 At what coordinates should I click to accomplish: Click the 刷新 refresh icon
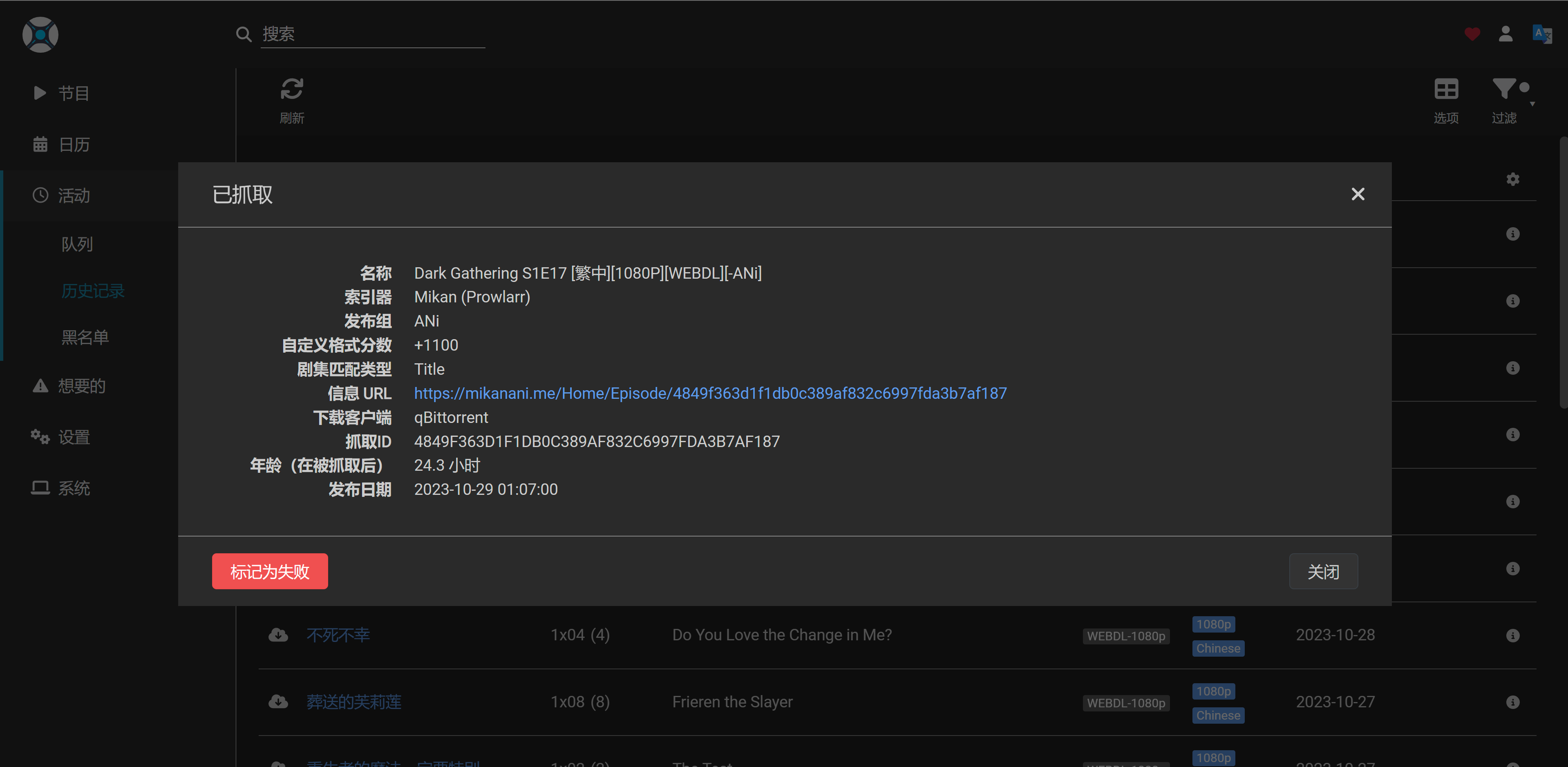pos(291,88)
